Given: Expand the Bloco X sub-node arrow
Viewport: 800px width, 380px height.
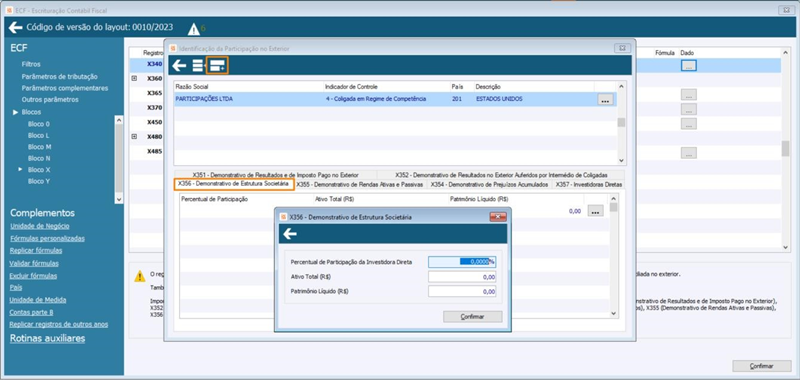Looking at the screenshot, I should coord(21,169).
